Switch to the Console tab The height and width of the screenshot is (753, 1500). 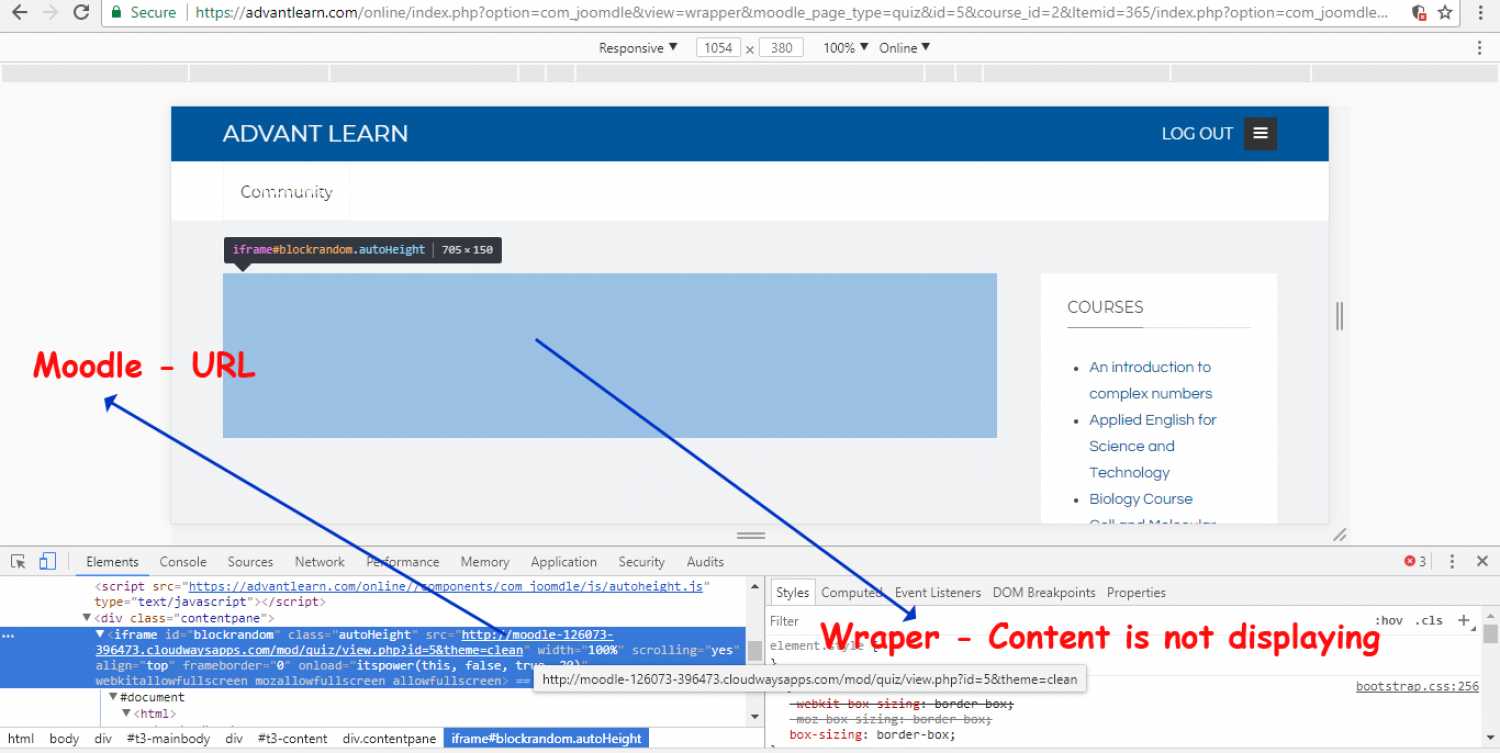coord(183,562)
